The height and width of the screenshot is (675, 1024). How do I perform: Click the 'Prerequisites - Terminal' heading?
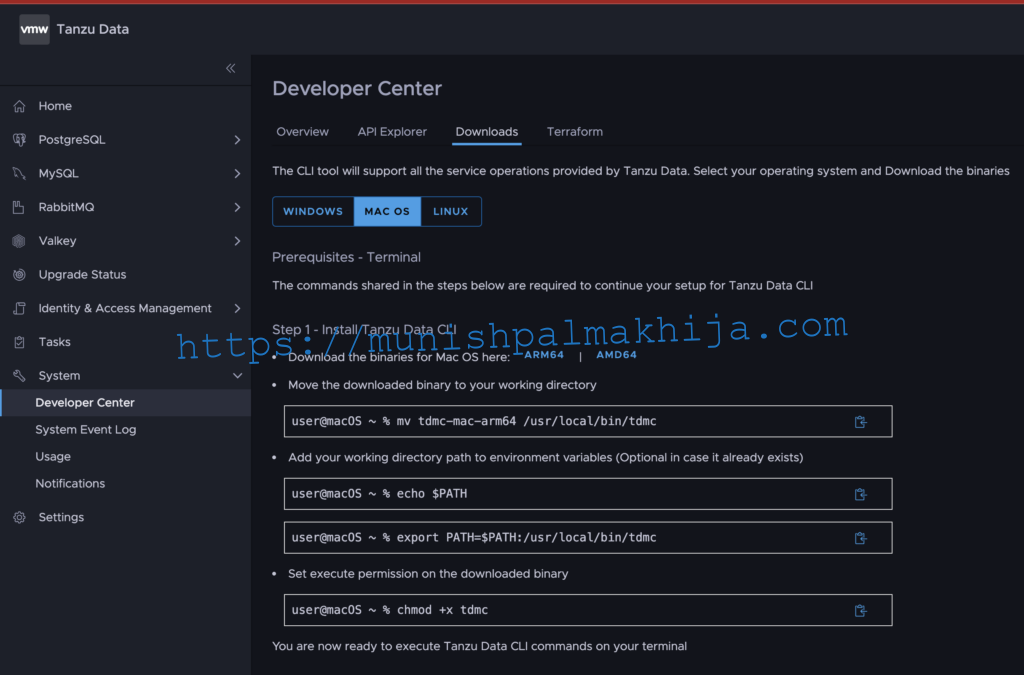coord(346,257)
